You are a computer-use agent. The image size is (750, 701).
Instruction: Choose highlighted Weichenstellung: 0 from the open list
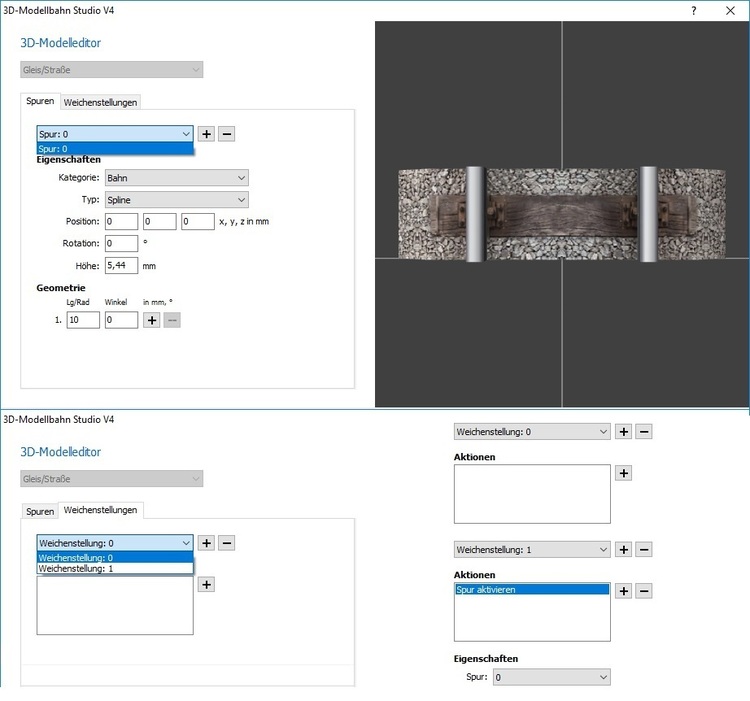click(x=115, y=558)
